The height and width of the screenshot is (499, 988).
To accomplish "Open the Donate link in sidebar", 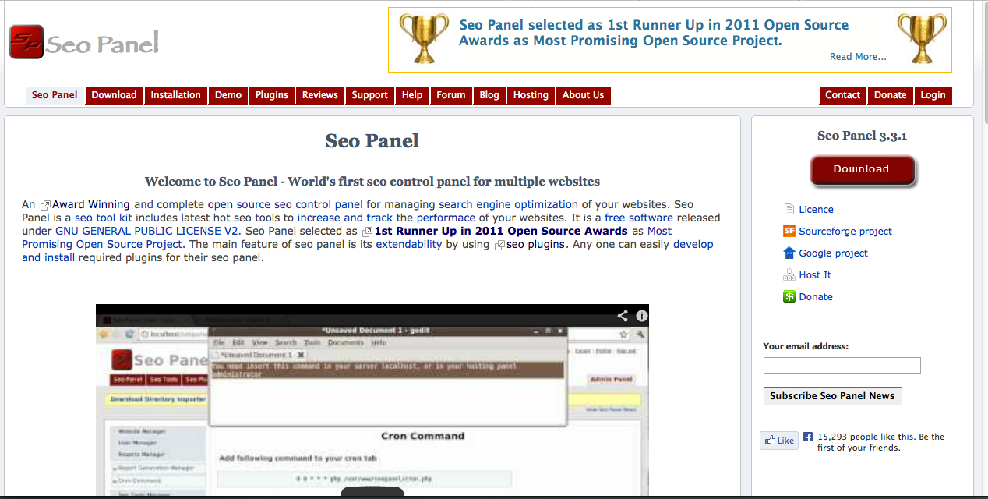I will [815, 297].
